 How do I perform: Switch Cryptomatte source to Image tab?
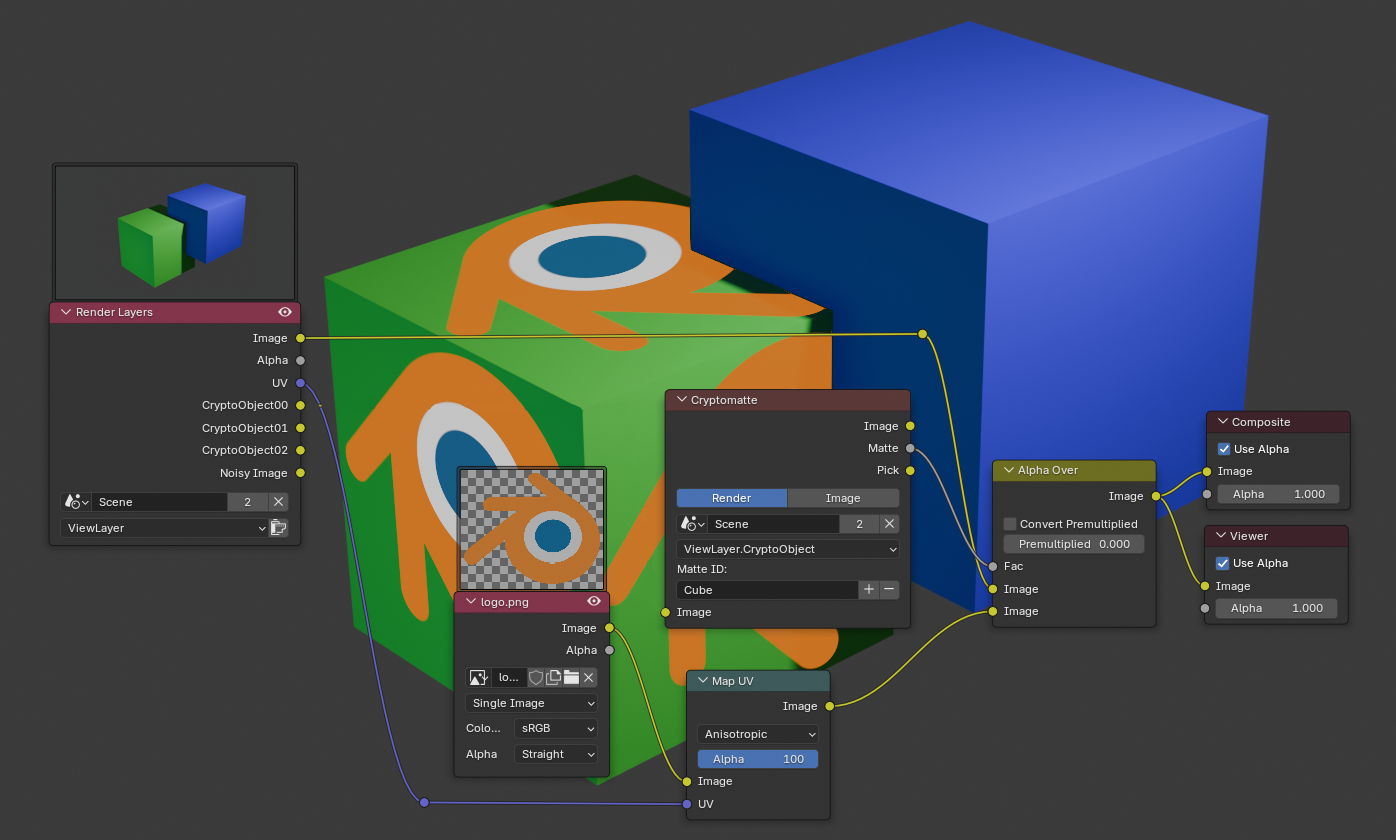point(843,497)
